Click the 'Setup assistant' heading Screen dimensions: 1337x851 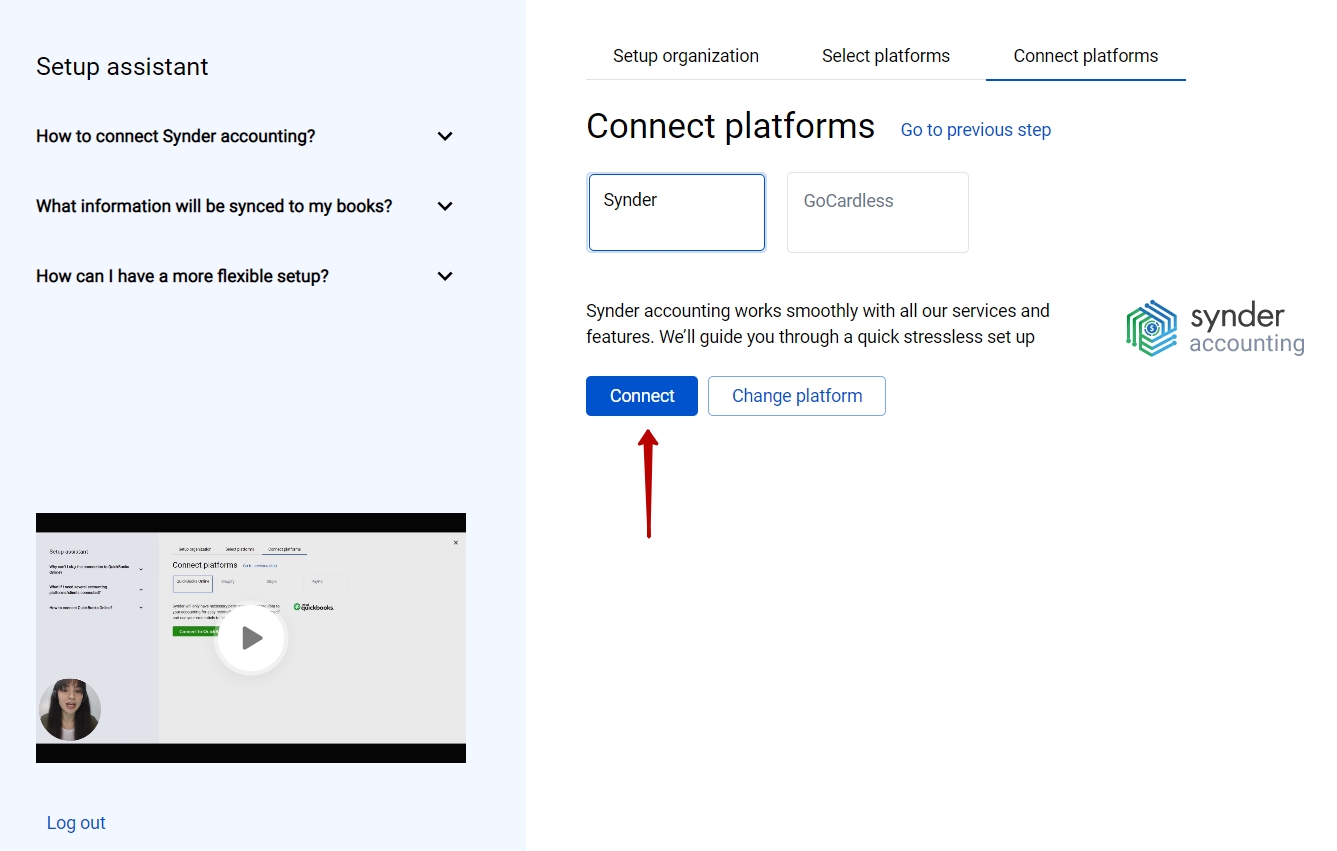pos(122,67)
